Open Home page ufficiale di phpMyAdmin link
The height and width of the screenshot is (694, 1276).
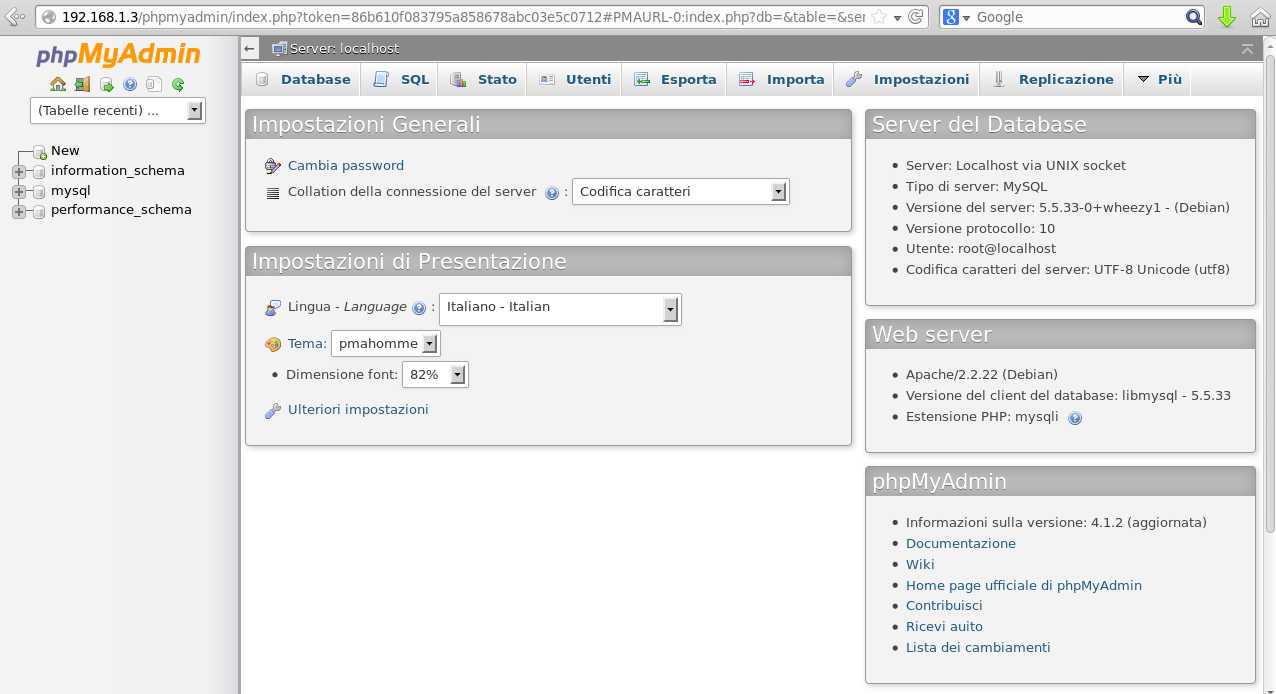[1024, 586]
